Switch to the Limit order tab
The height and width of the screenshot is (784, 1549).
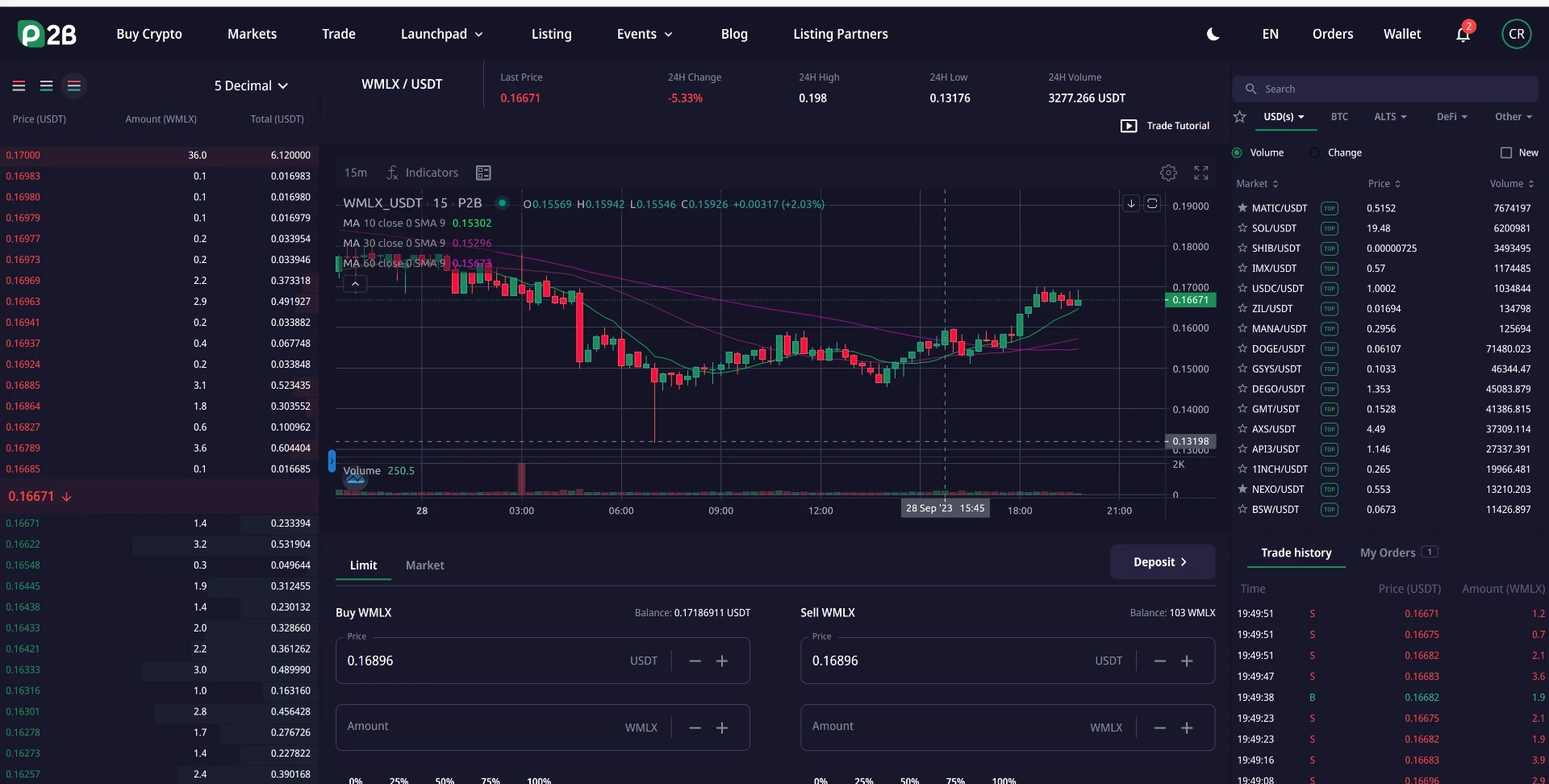pos(363,565)
